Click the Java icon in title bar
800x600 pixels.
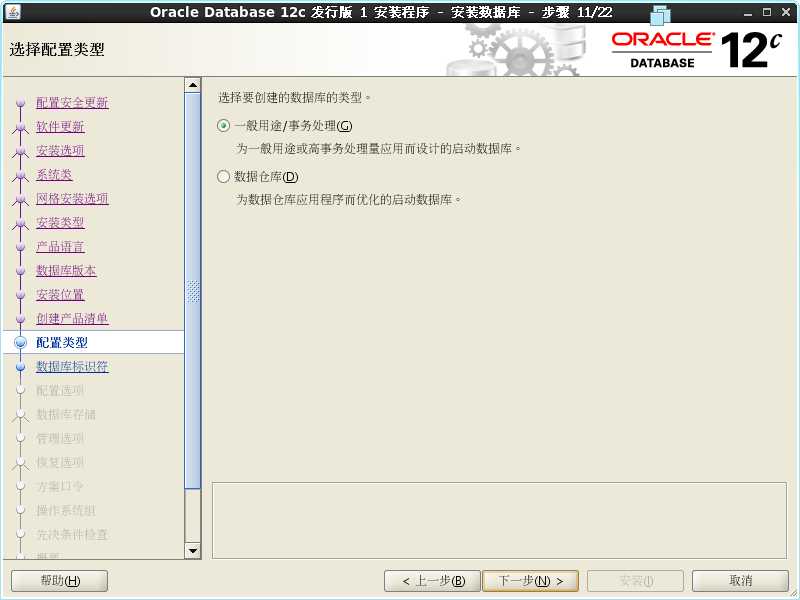coord(12,11)
